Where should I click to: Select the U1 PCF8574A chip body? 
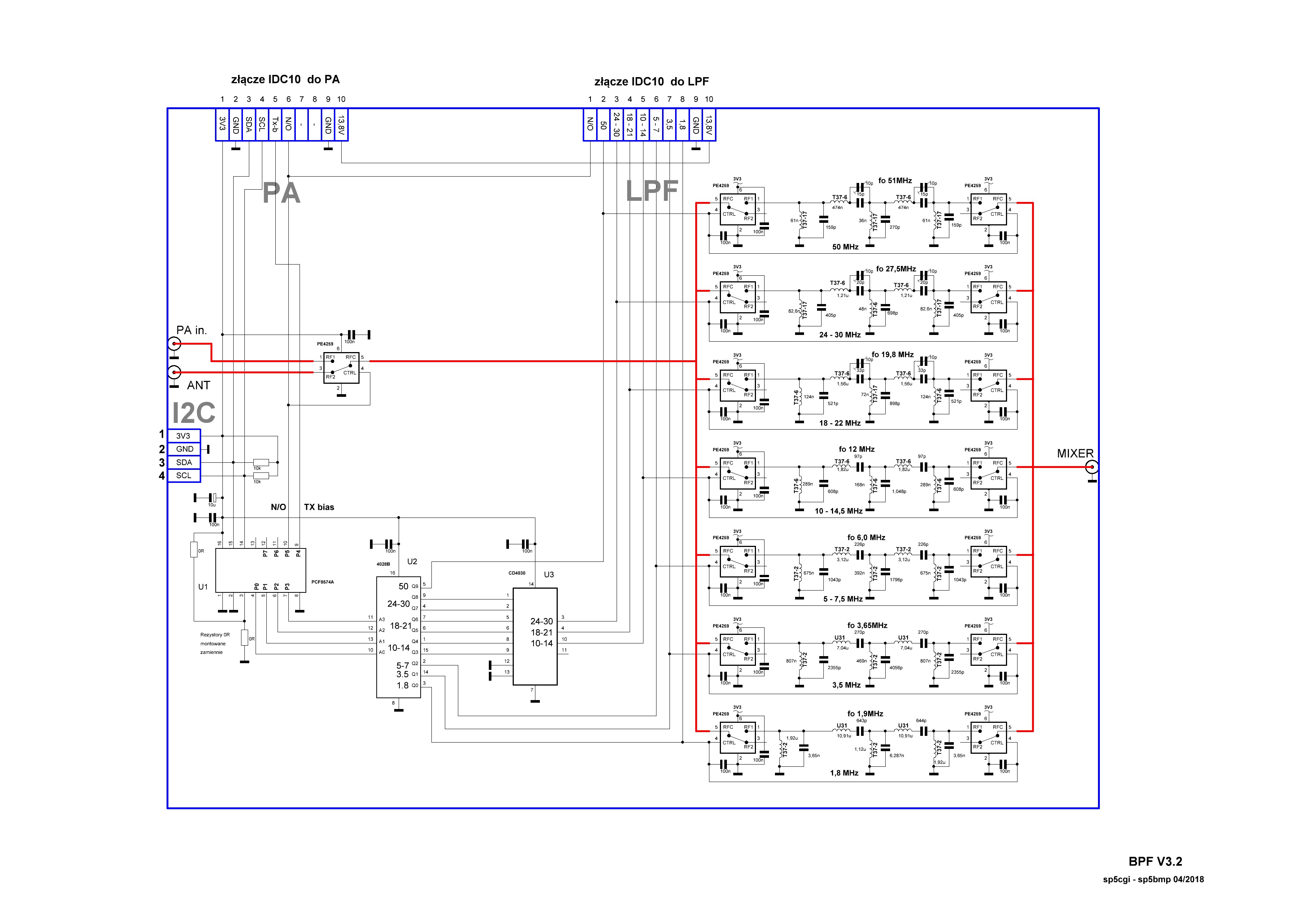260,570
